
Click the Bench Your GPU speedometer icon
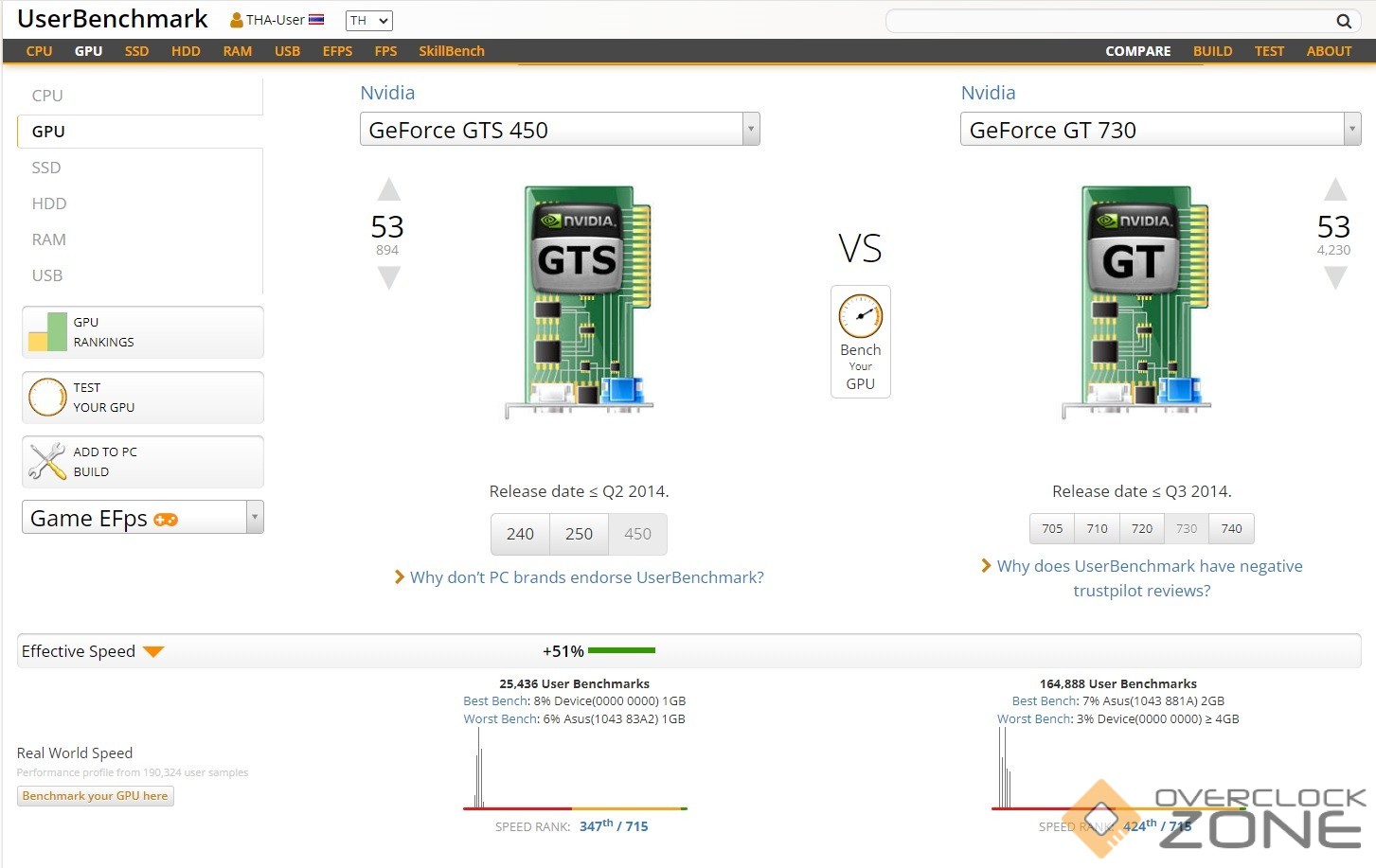[x=860, y=317]
